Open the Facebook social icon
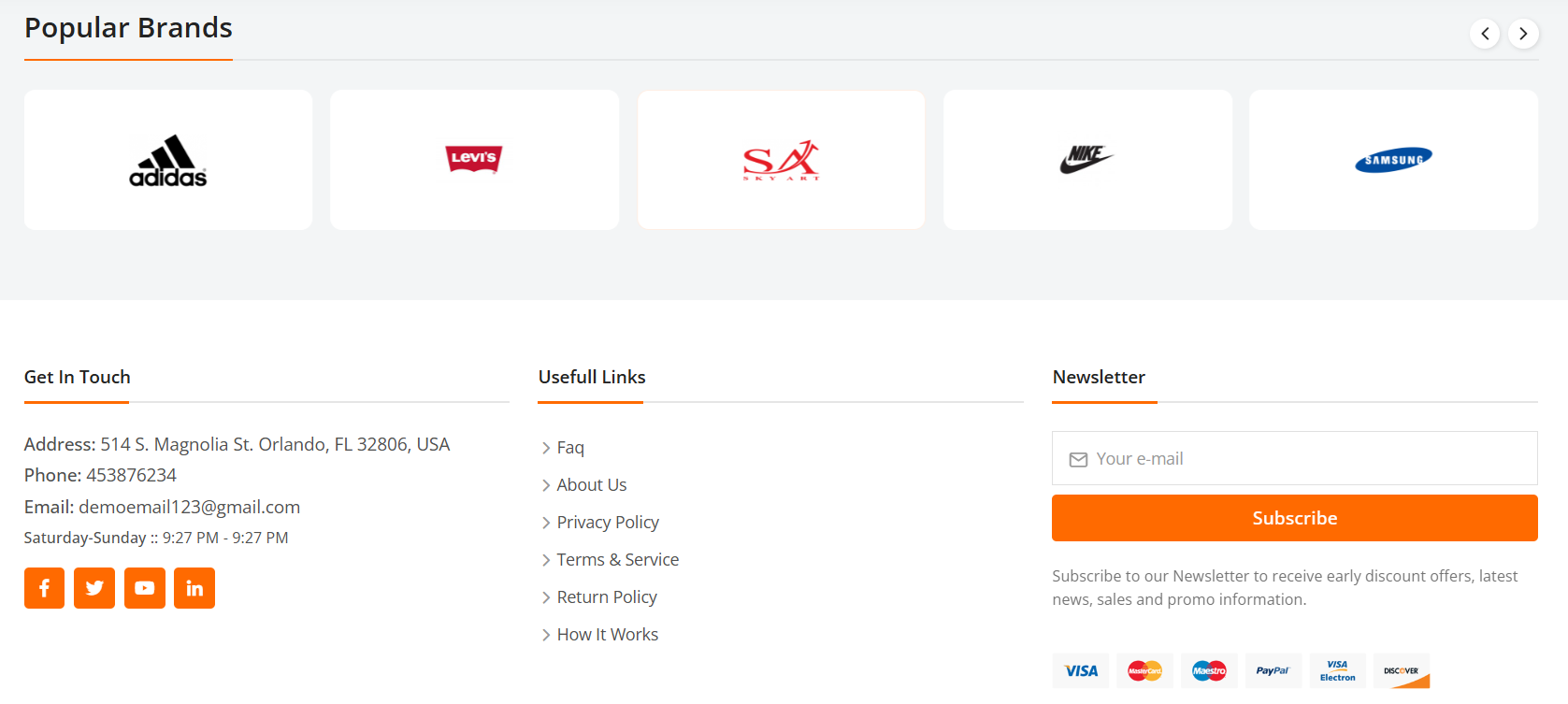 click(x=44, y=588)
